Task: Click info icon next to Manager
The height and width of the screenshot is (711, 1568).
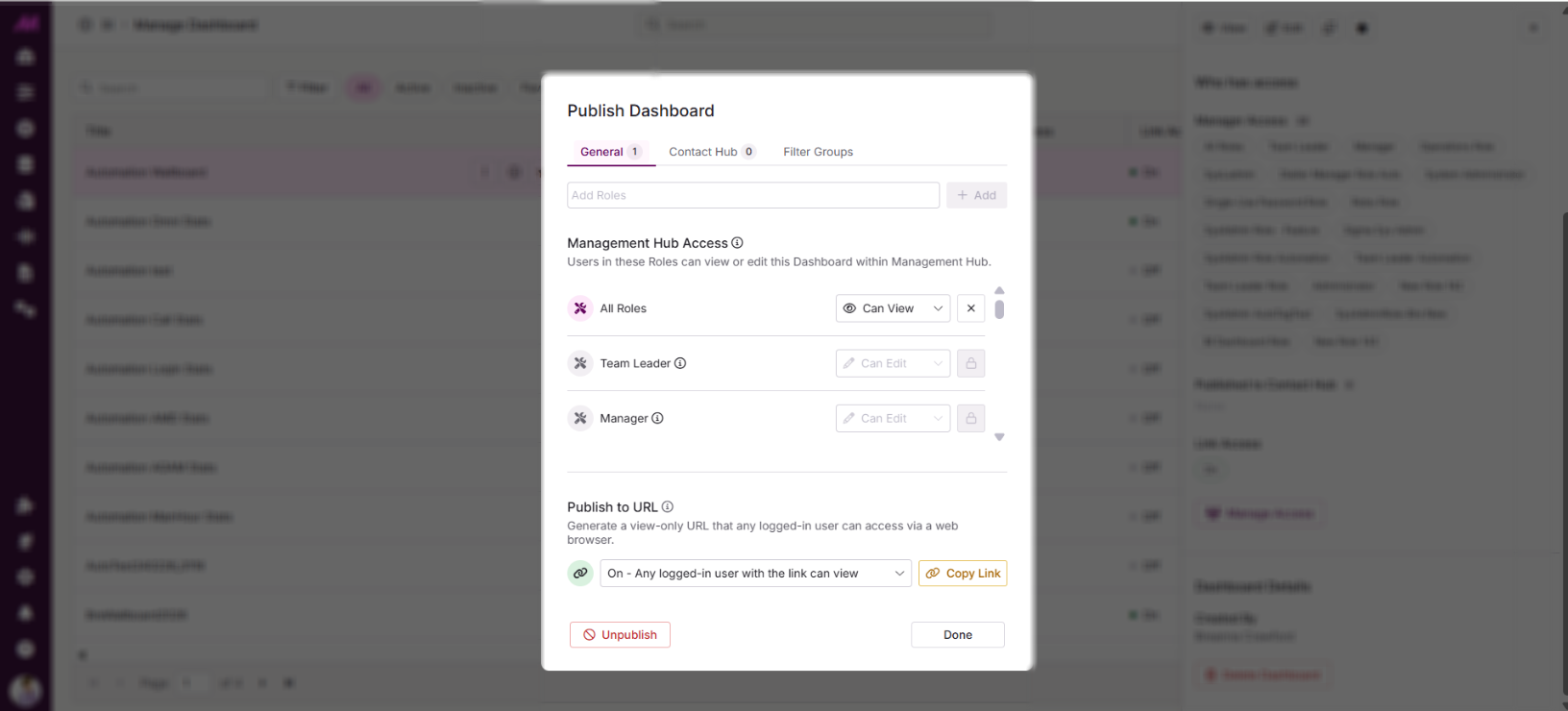Action: click(x=658, y=418)
